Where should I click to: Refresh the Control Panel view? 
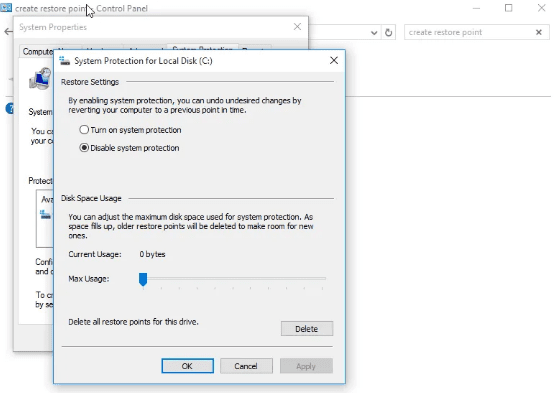[388, 33]
